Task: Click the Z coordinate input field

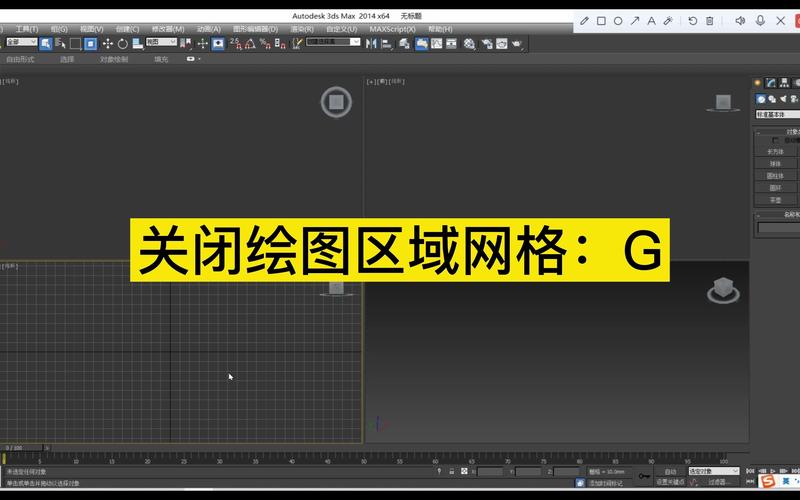Action: tap(564, 471)
